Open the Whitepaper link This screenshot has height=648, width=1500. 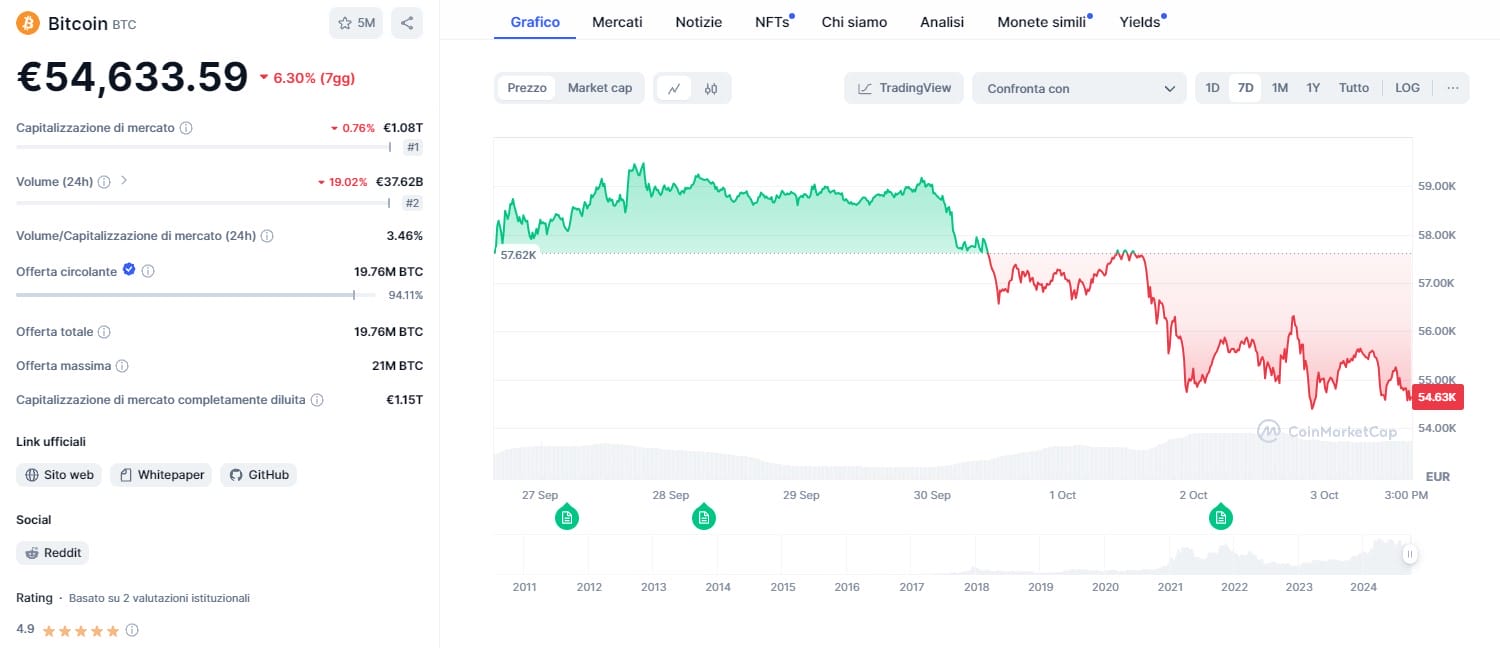pyautogui.click(x=161, y=475)
